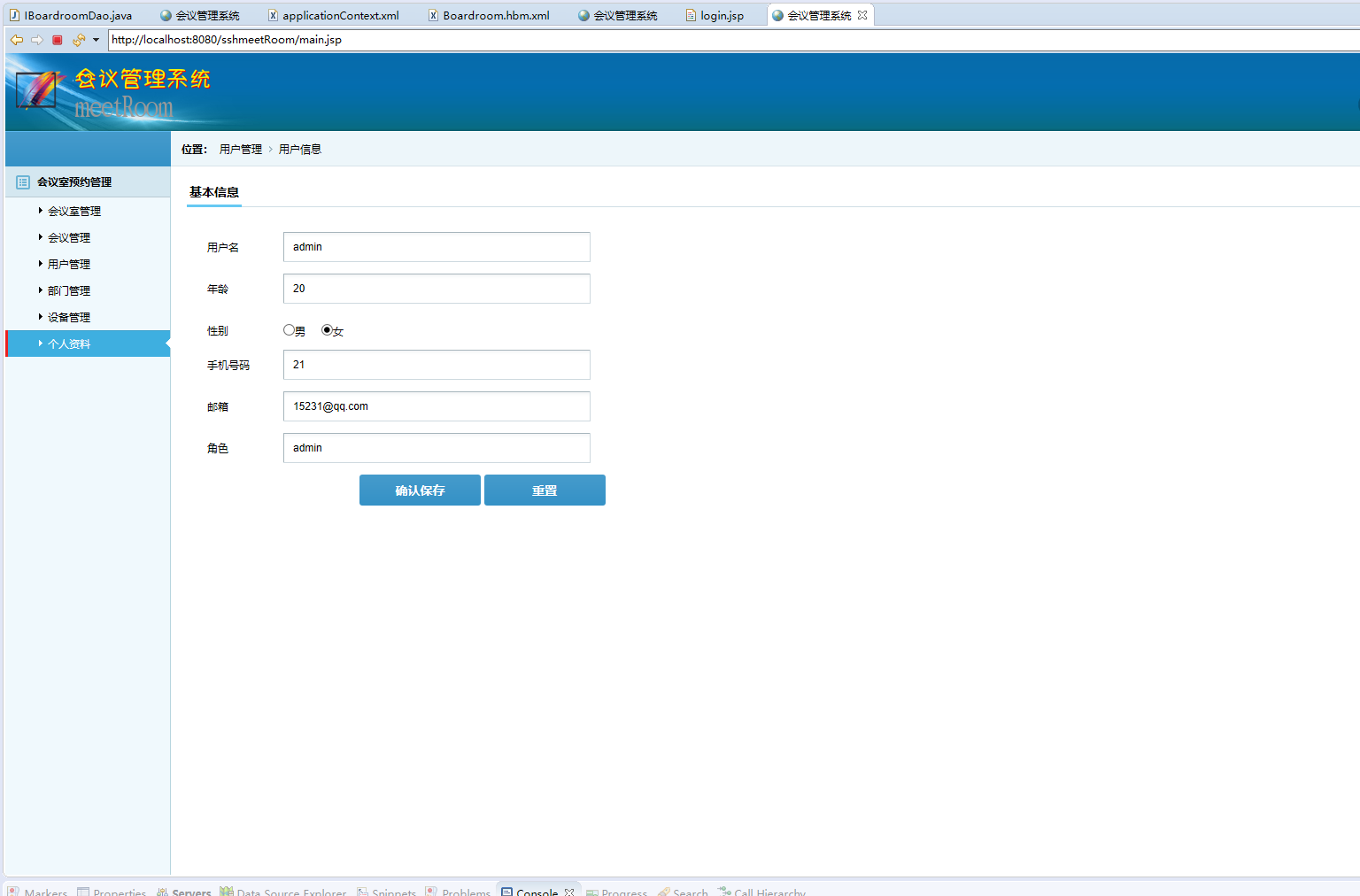
Task: Open the Snippets view tab
Action: pos(386,891)
